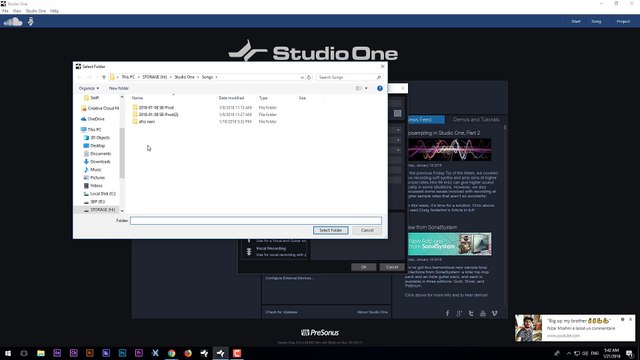Image resolution: width=640 pixels, height=360 pixels.
Task: Open Check for Updates link
Action: 281,312
